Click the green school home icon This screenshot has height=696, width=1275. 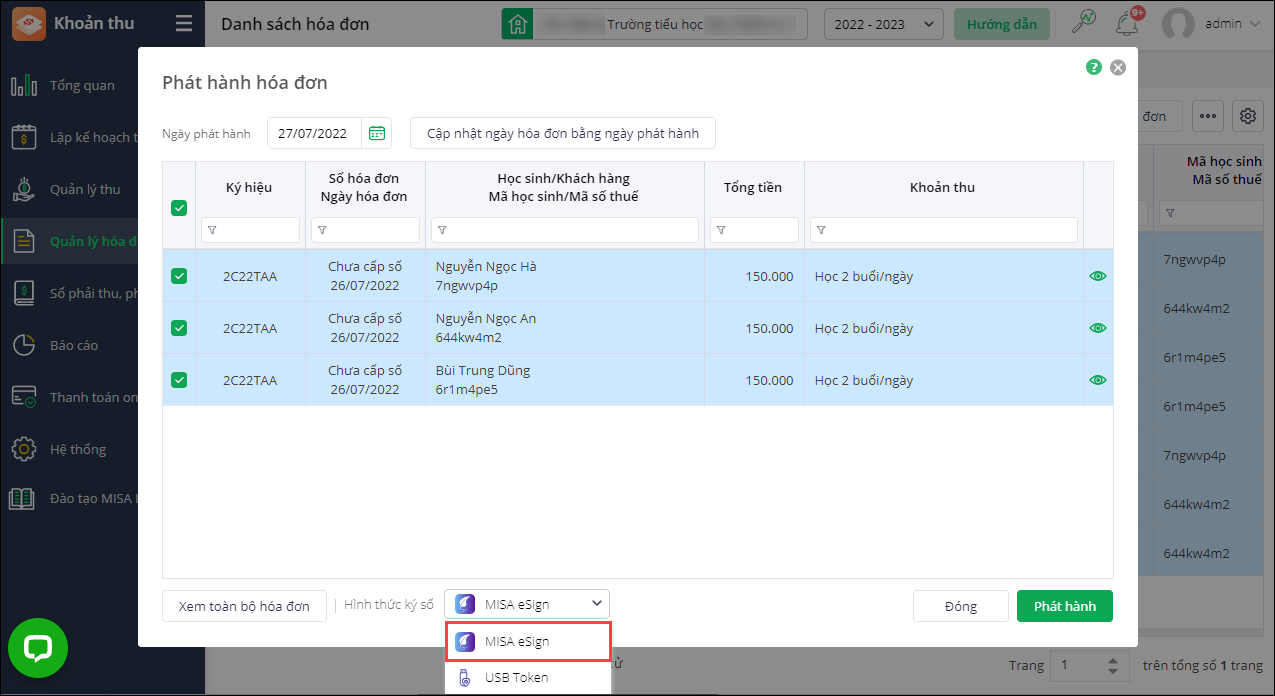pyautogui.click(x=517, y=24)
